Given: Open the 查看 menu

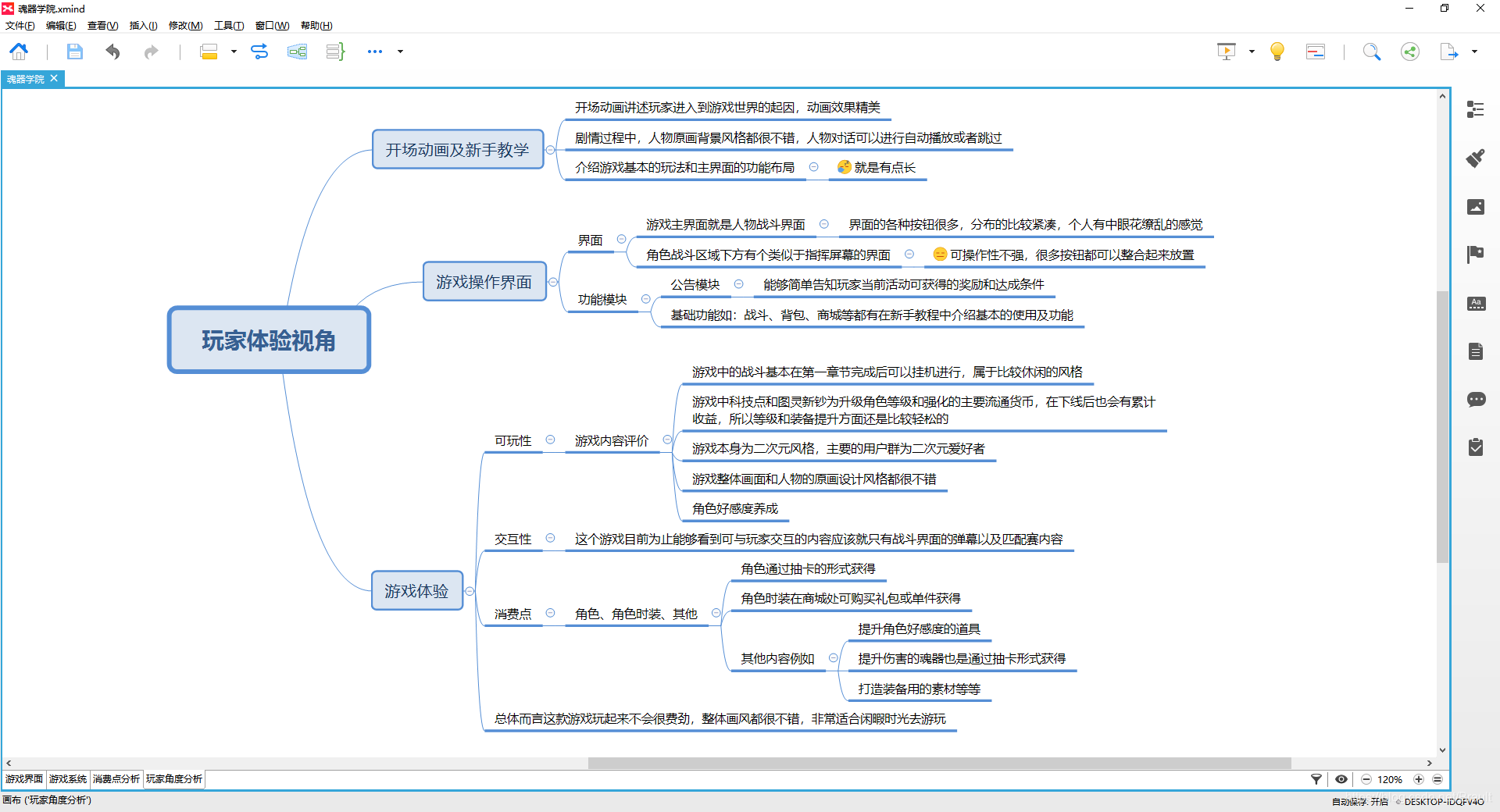Looking at the screenshot, I should [x=102, y=26].
